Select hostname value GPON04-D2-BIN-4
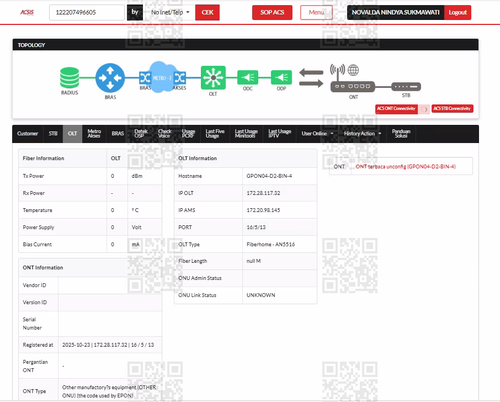The image size is (500, 402). 269,176
